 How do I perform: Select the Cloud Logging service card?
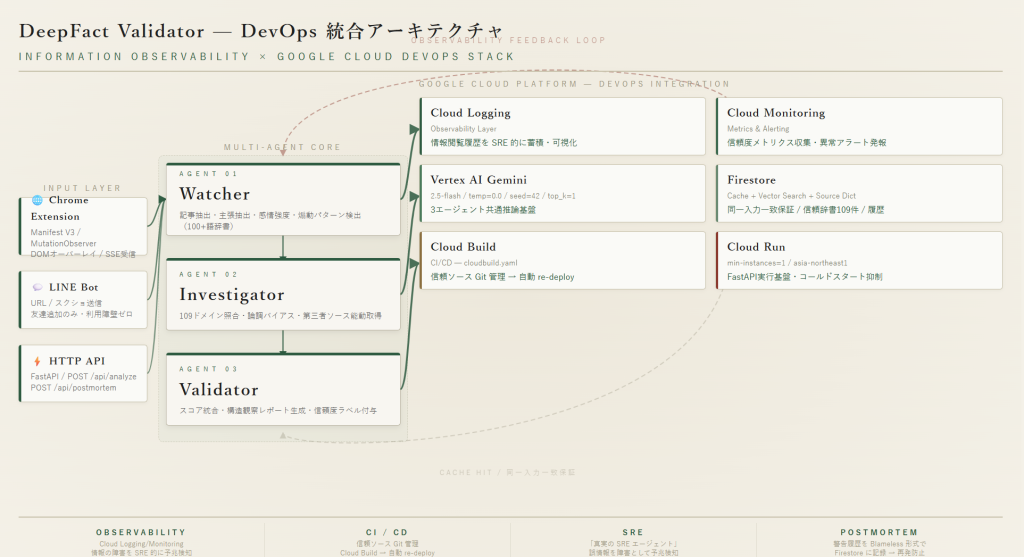pyautogui.click(x=562, y=126)
